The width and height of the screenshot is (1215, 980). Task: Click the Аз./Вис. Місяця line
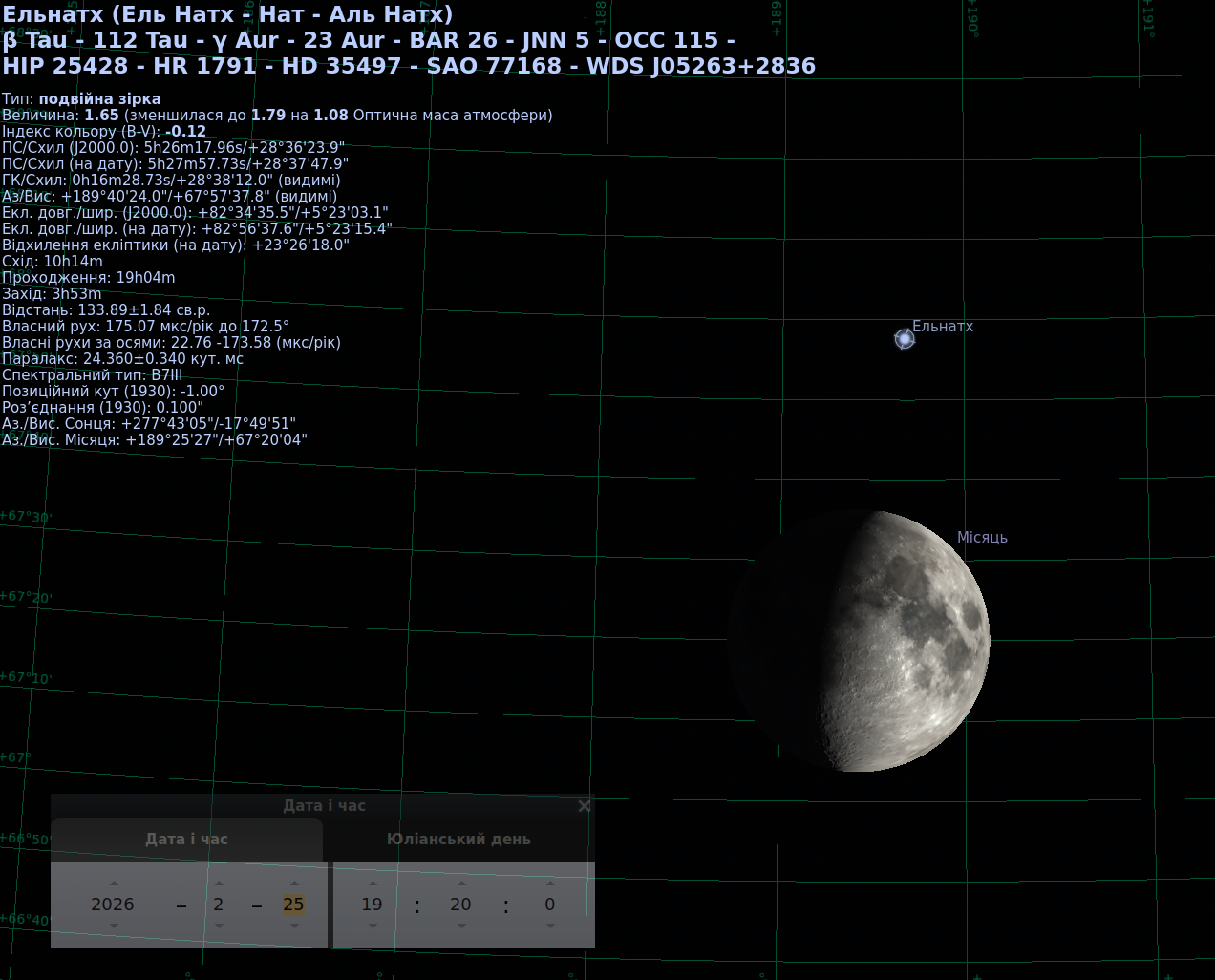[155, 440]
